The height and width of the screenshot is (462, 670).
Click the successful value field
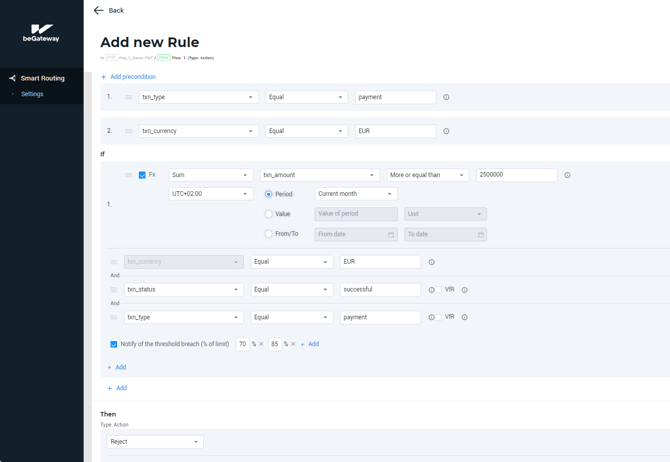coord(381,289)
